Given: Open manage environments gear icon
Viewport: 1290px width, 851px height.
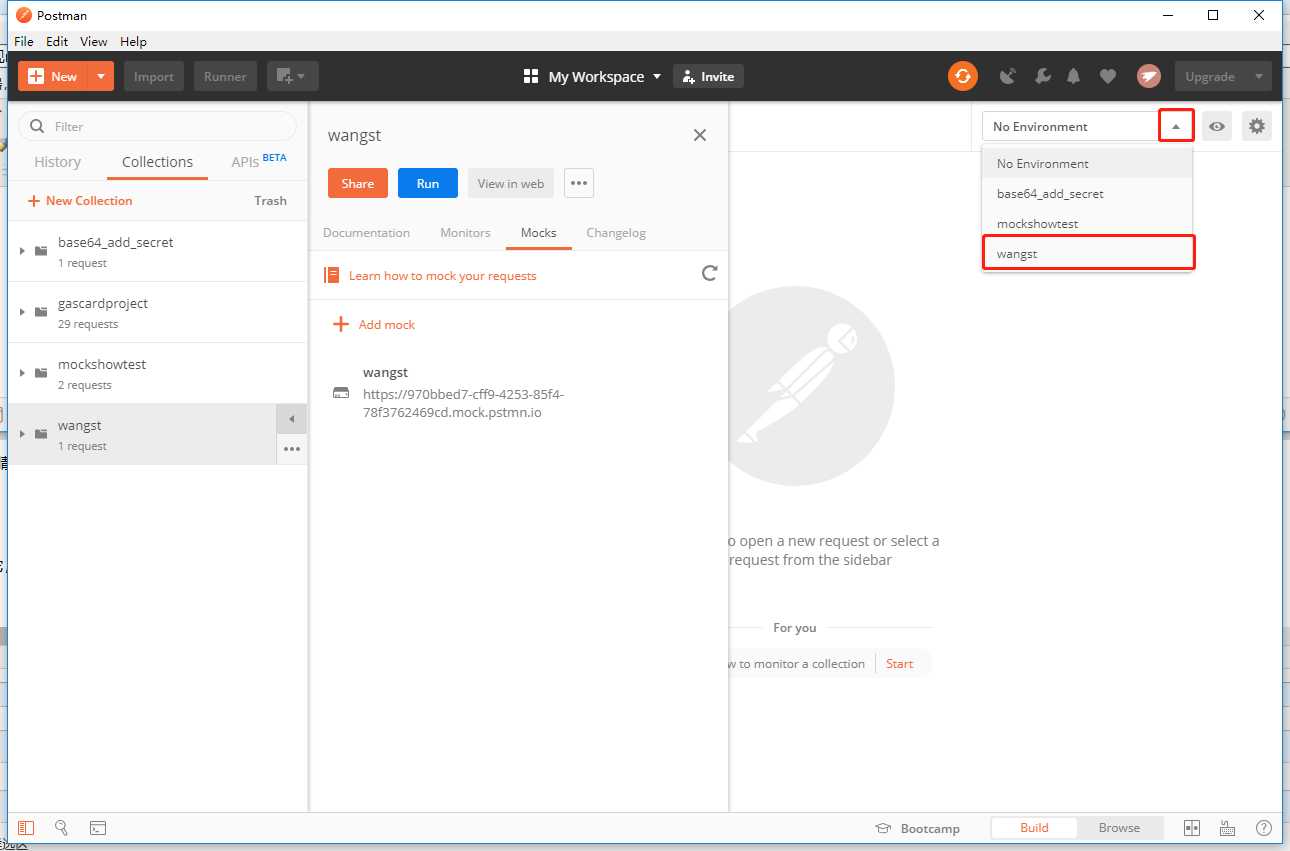Looking at the screenshot, I should 1257,127.
